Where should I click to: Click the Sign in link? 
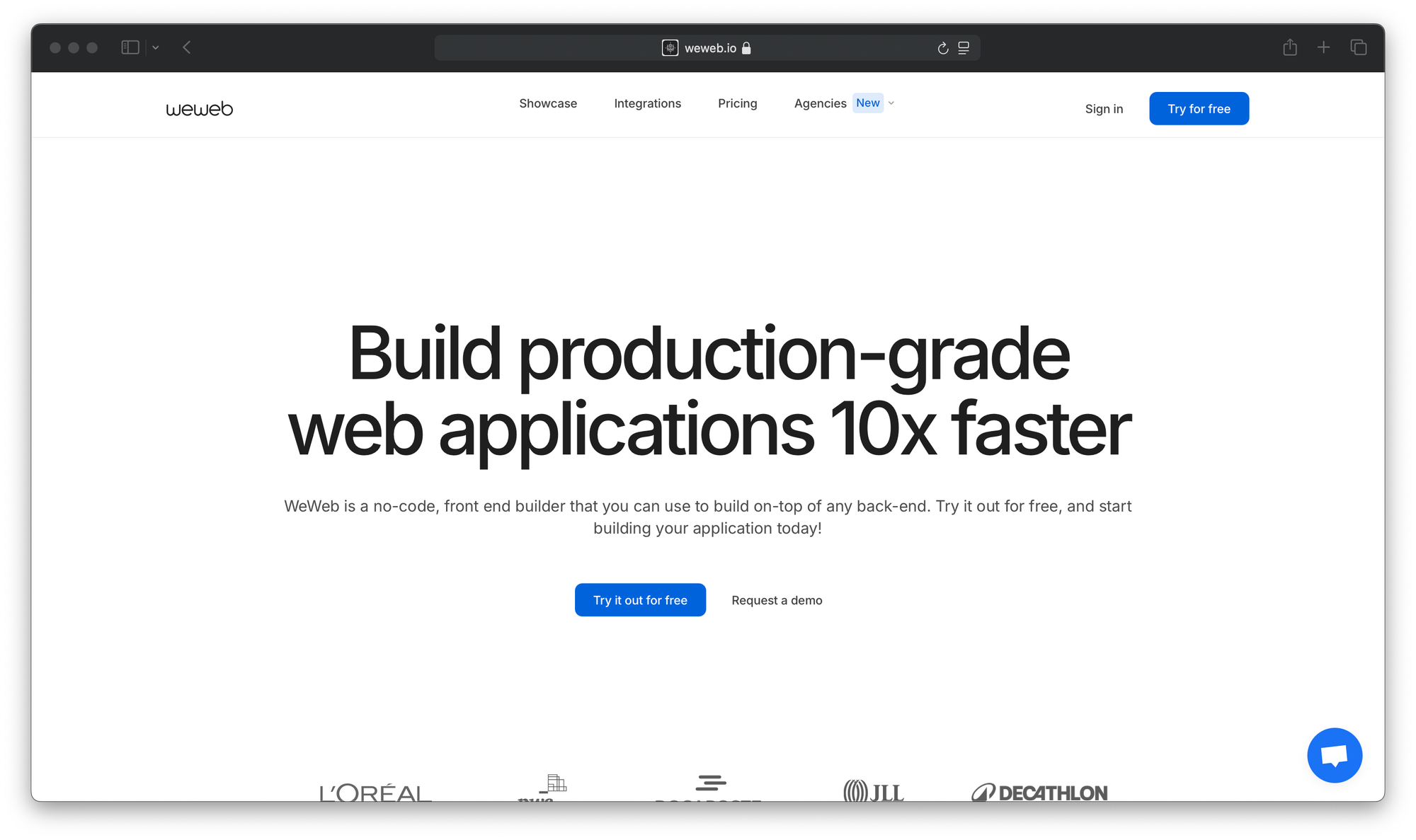pyautogui.click(x=1104, y=109)
